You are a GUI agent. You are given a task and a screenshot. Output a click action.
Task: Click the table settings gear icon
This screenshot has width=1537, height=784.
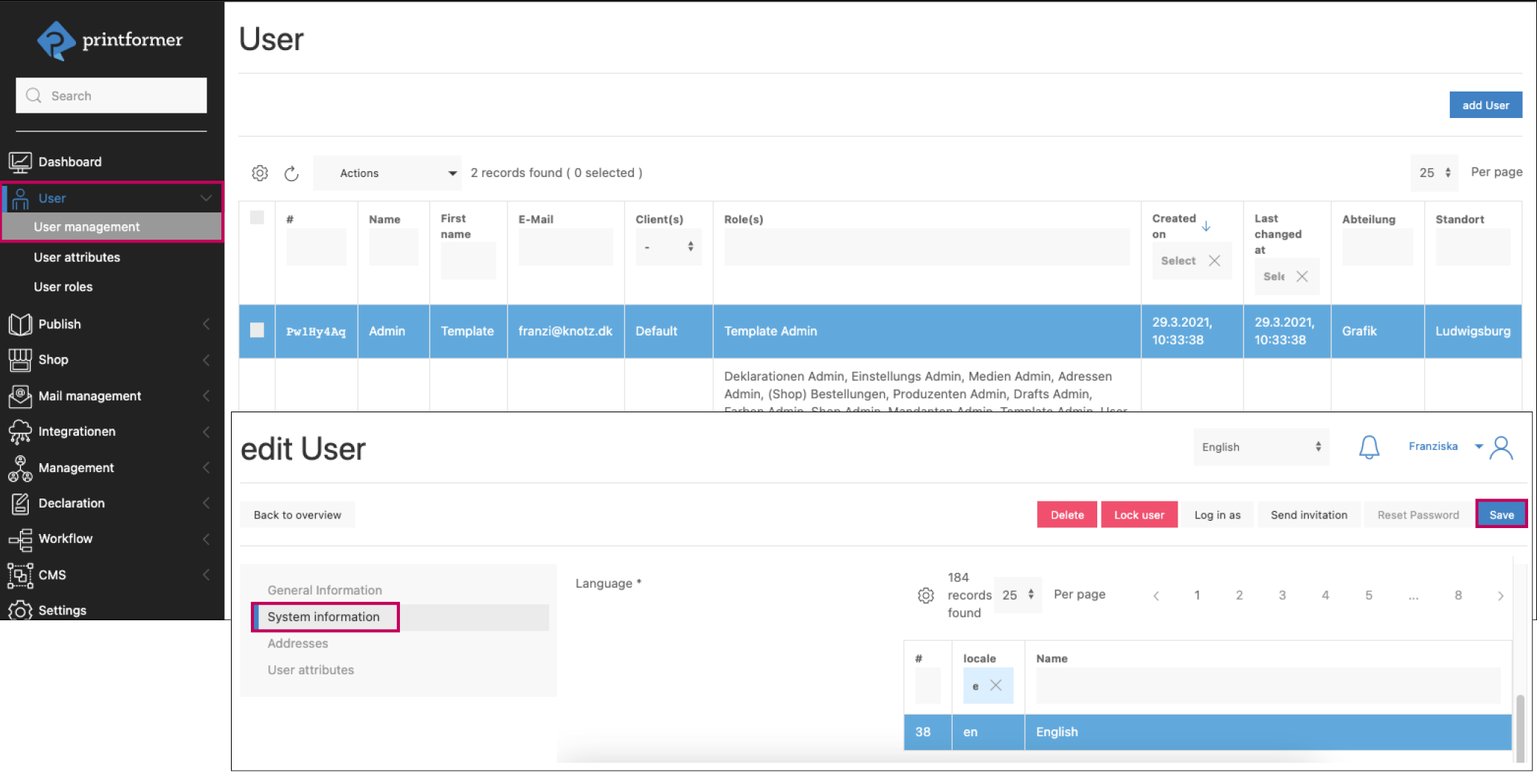(260, 173)
